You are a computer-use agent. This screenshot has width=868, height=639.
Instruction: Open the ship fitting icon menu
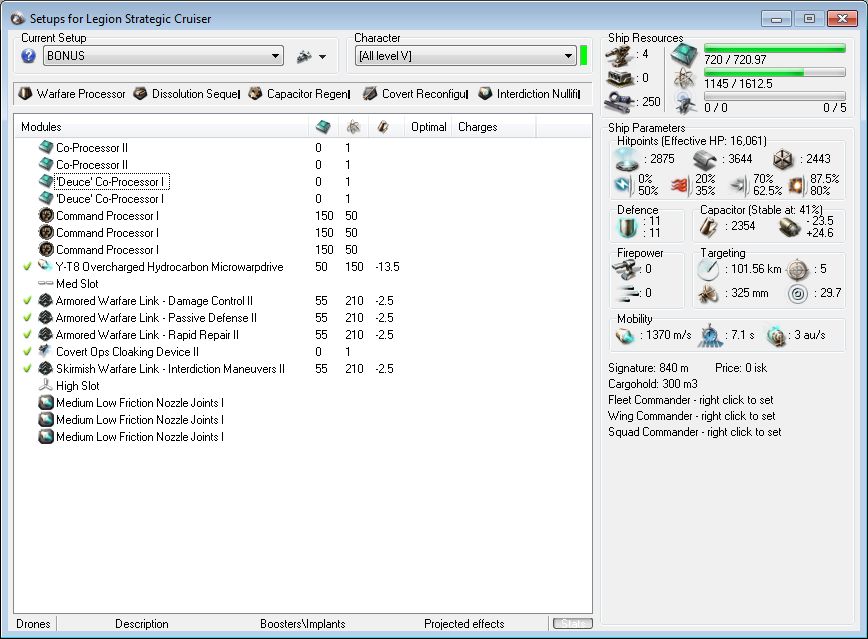pos(304,56)
